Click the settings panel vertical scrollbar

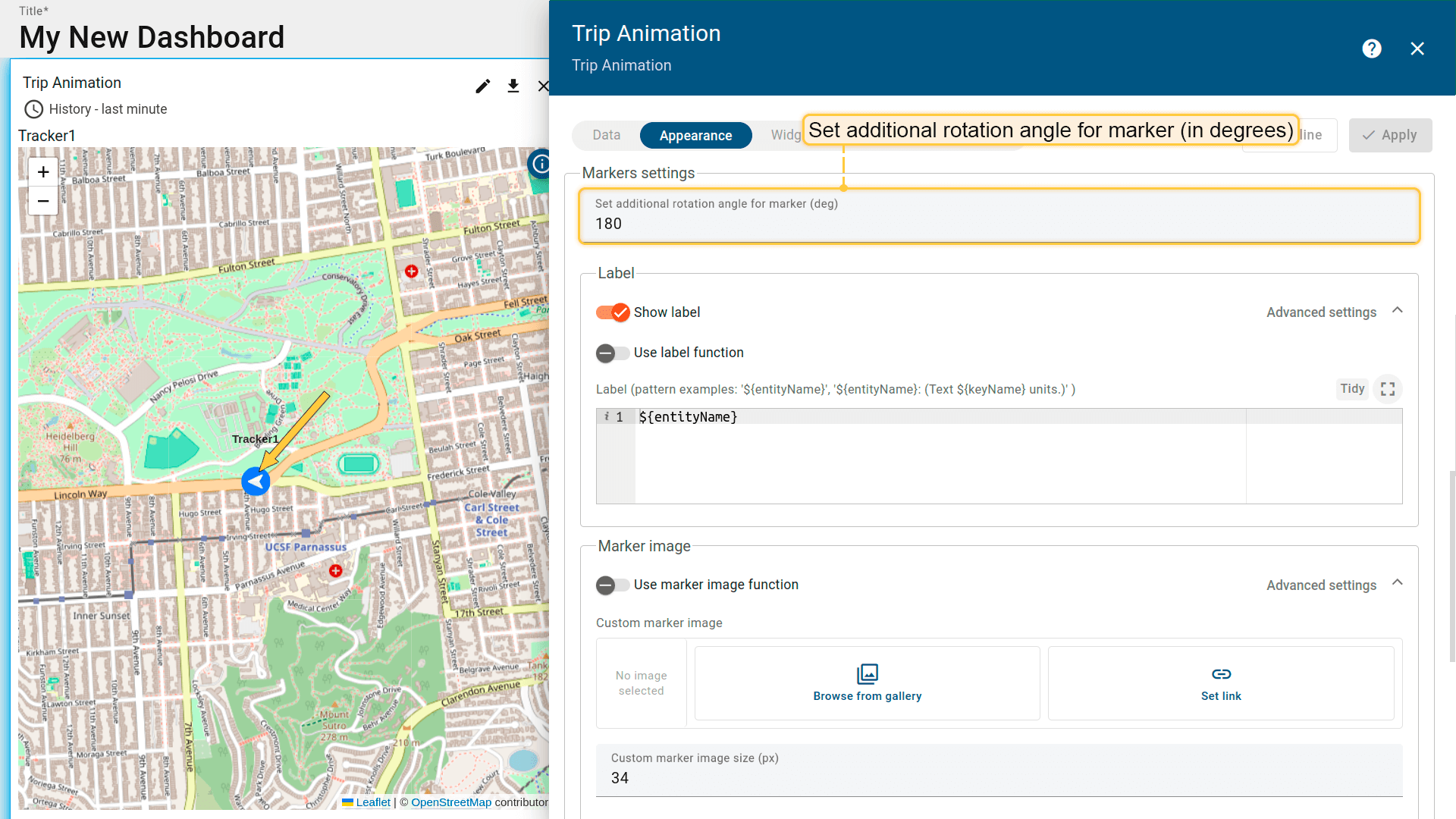[1451, 565]
